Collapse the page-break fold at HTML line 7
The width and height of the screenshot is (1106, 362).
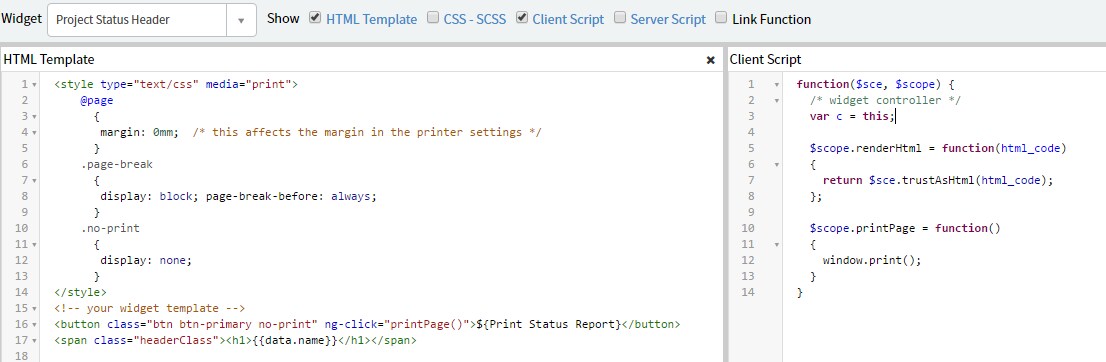pyautogui.click(x=35, y=181)
